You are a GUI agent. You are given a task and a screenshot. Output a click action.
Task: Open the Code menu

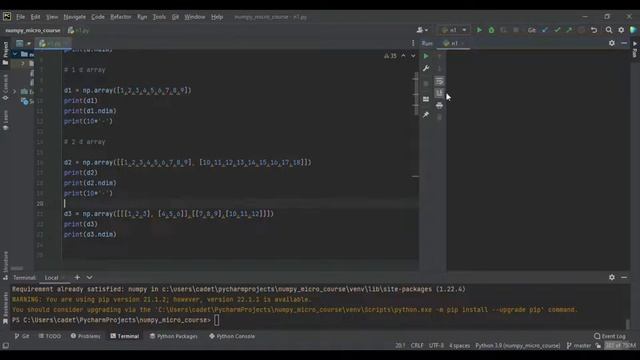pyautogui.click(x=98, y=17)
